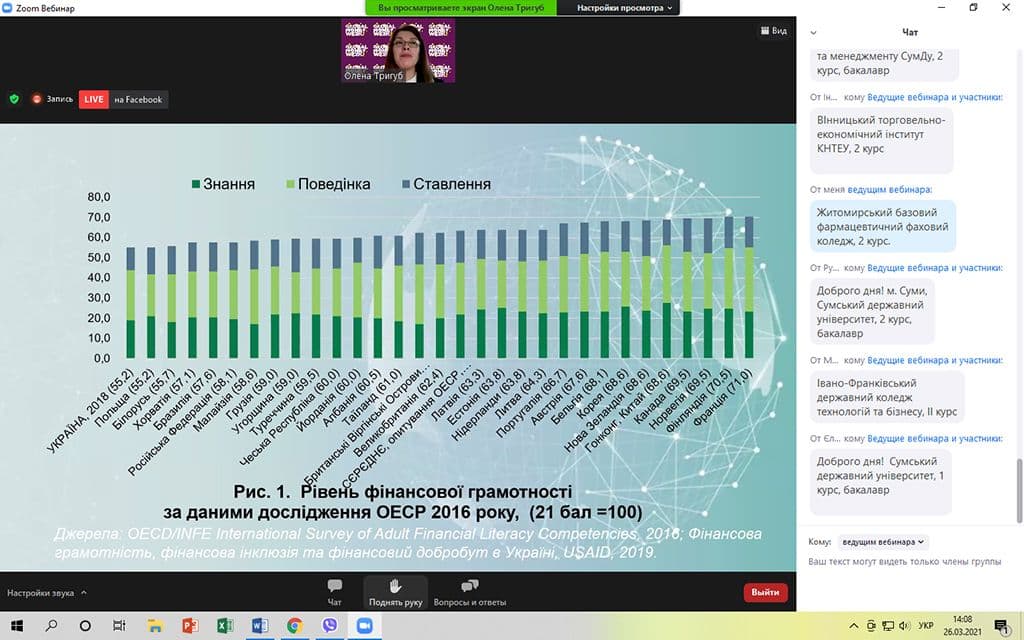Click Поведінка legend color swatch

pos(290,184)
